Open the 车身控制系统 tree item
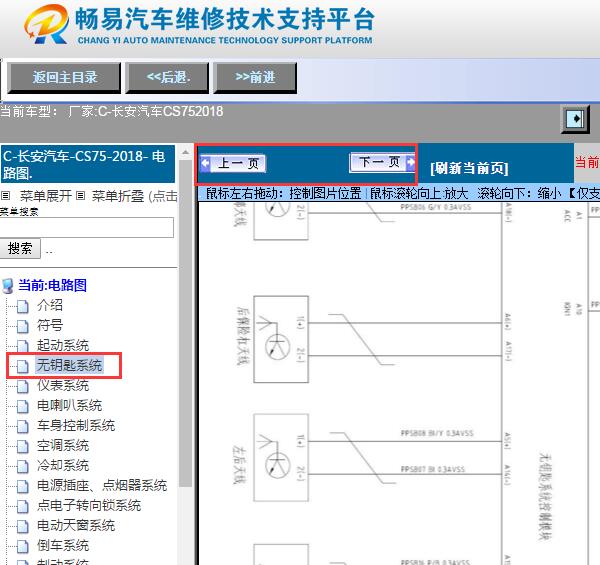Screen dimensions: 600x565 pos(76,425)
